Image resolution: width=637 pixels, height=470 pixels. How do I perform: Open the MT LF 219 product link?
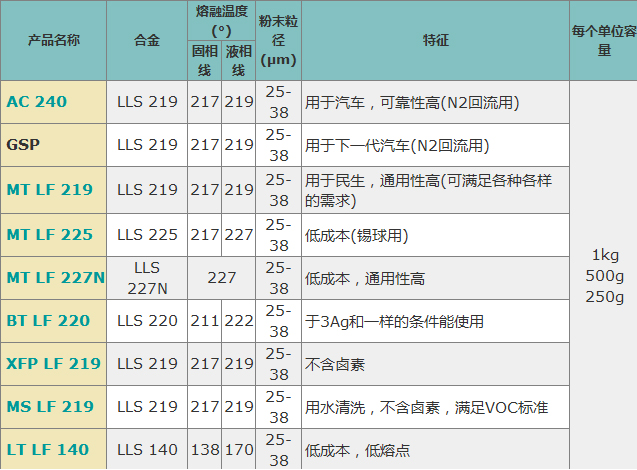coord(49,189)
